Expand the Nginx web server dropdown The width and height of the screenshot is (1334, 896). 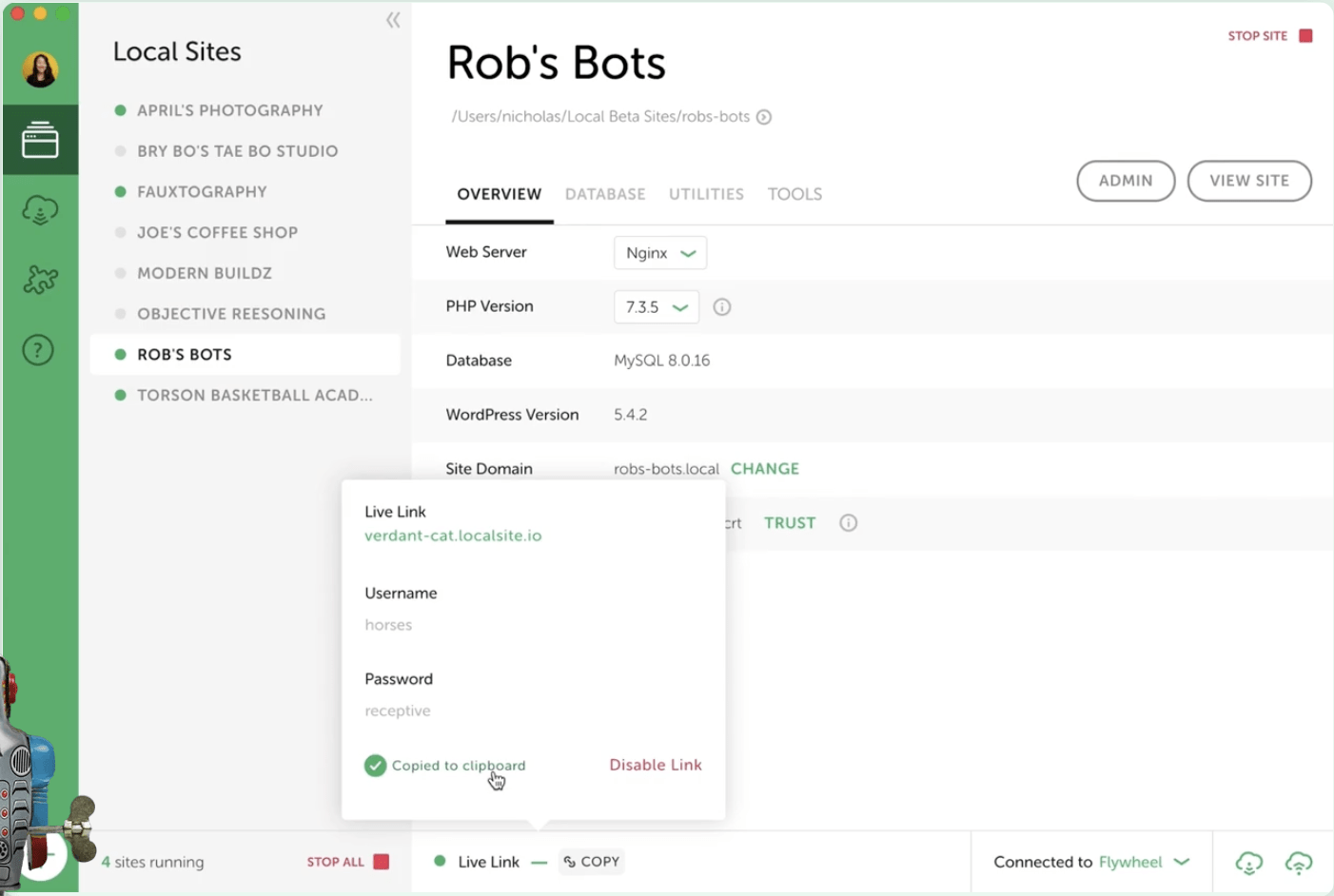(x=660, y=253)
